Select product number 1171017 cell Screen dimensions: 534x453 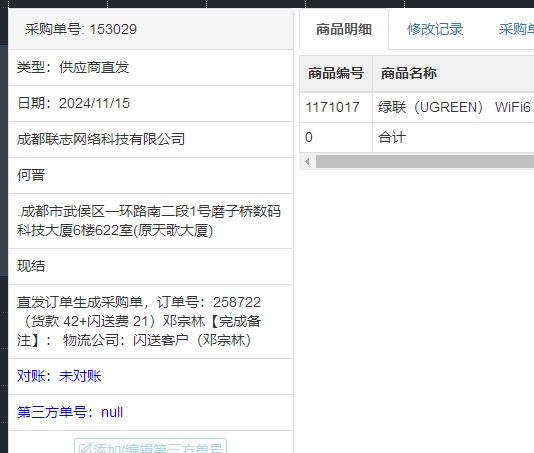pyautogui.click(x=332, y=107)
